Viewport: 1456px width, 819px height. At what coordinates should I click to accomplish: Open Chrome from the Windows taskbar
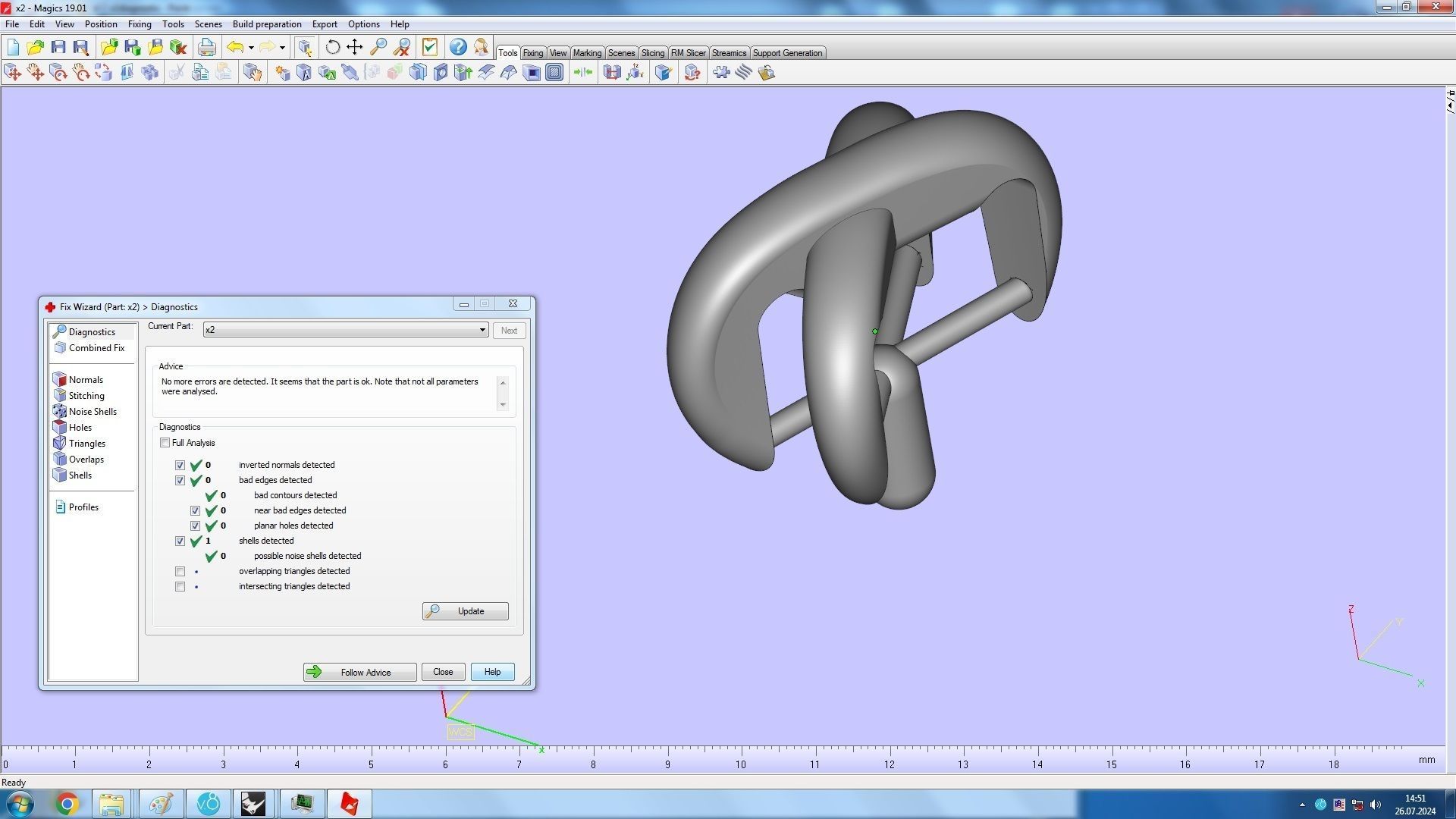[x=67, y=804]
